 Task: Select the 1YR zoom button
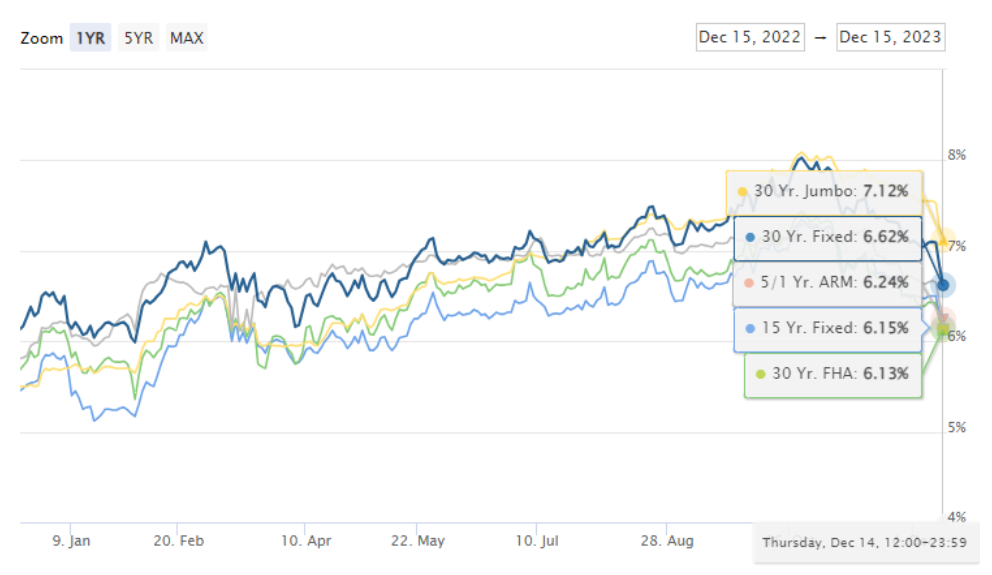pyautogui.click(x=90, y=38)
